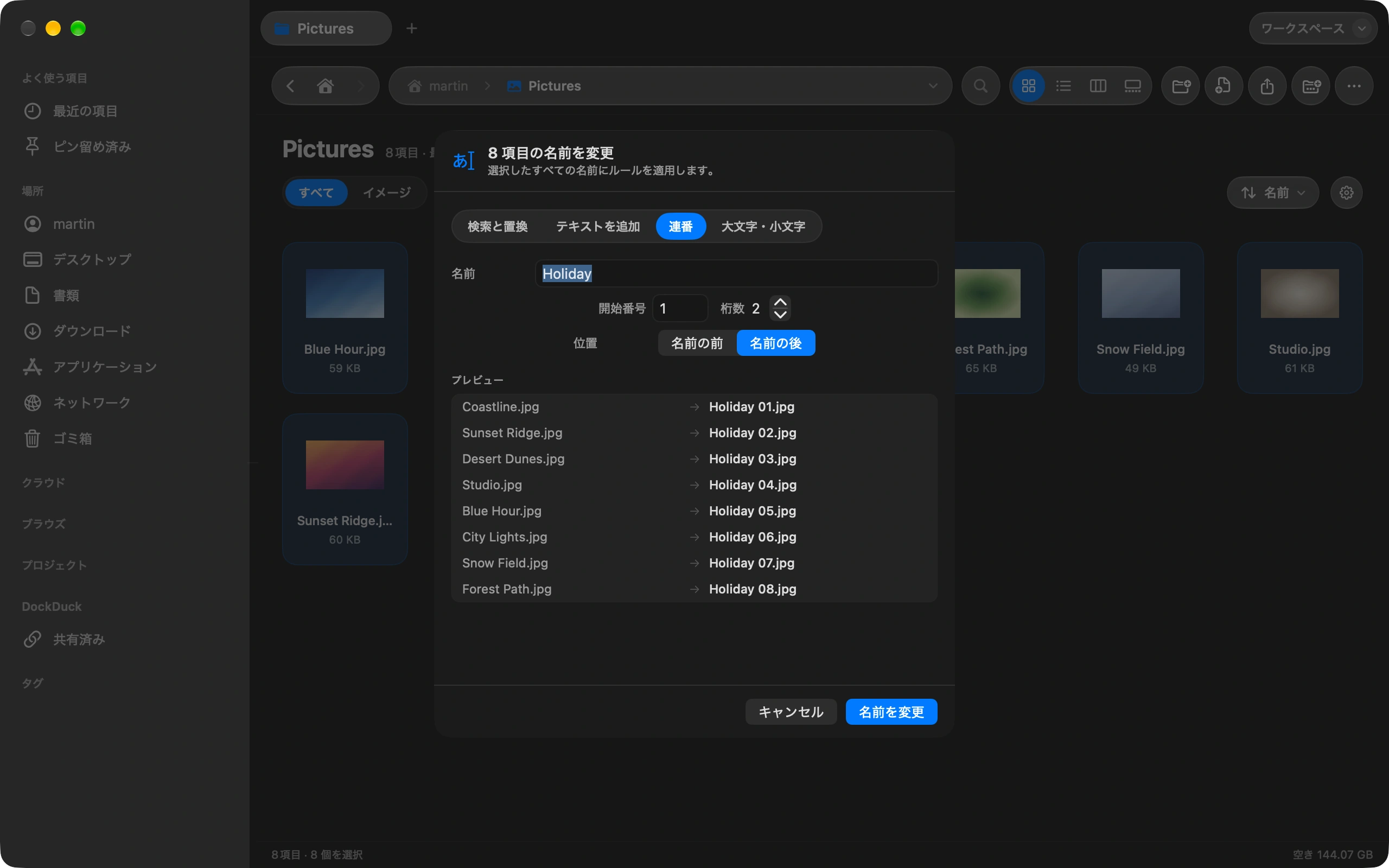The image size is (1389, 868).
Task: Select the すべて filter pill
Action: (x=316, y=193)
